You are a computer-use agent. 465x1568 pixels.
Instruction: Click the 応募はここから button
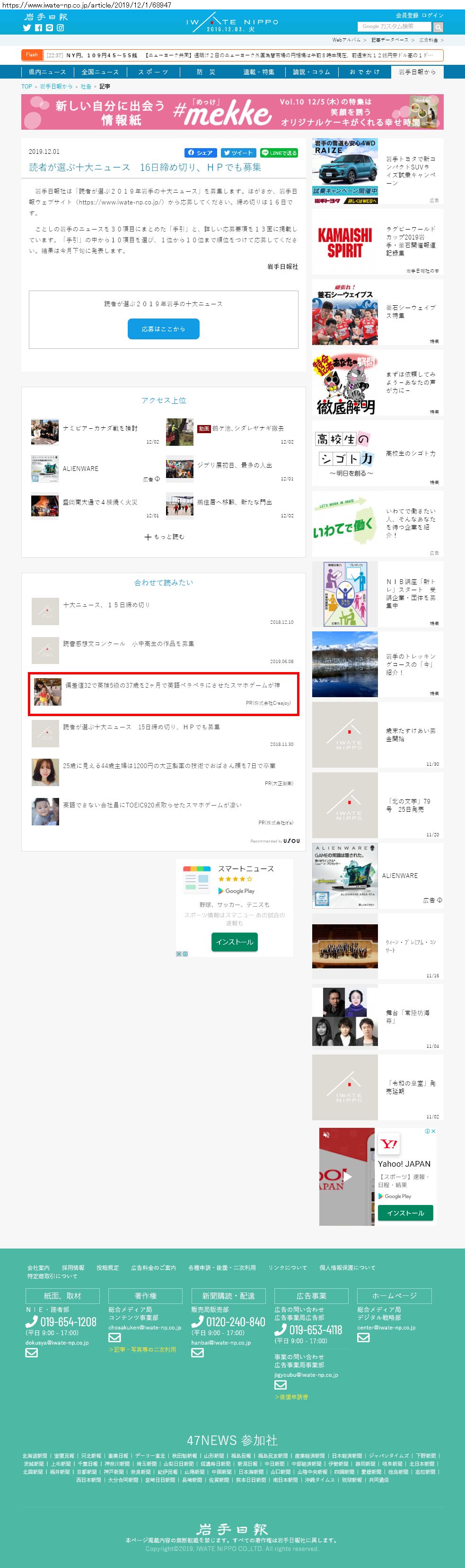pyautogui.click(x=163, y=328)
